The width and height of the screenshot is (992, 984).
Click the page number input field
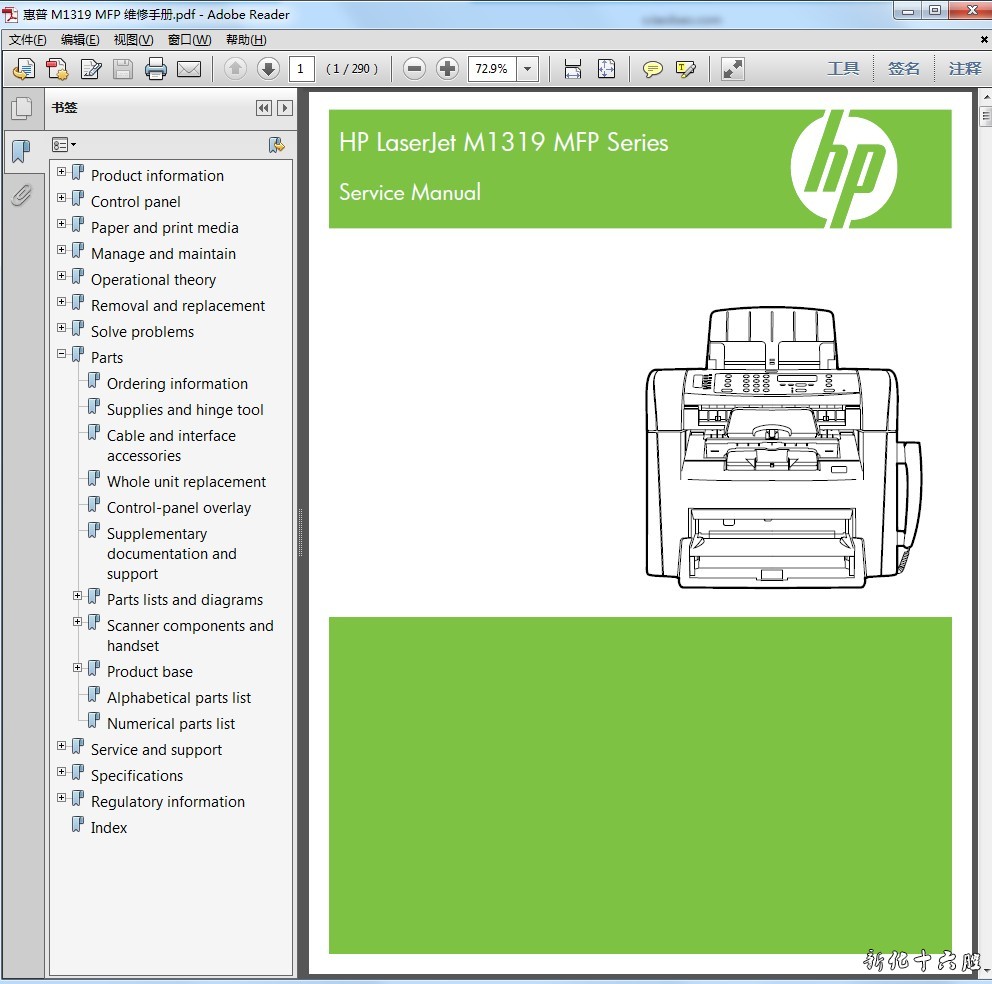click(x=301, y=69)
